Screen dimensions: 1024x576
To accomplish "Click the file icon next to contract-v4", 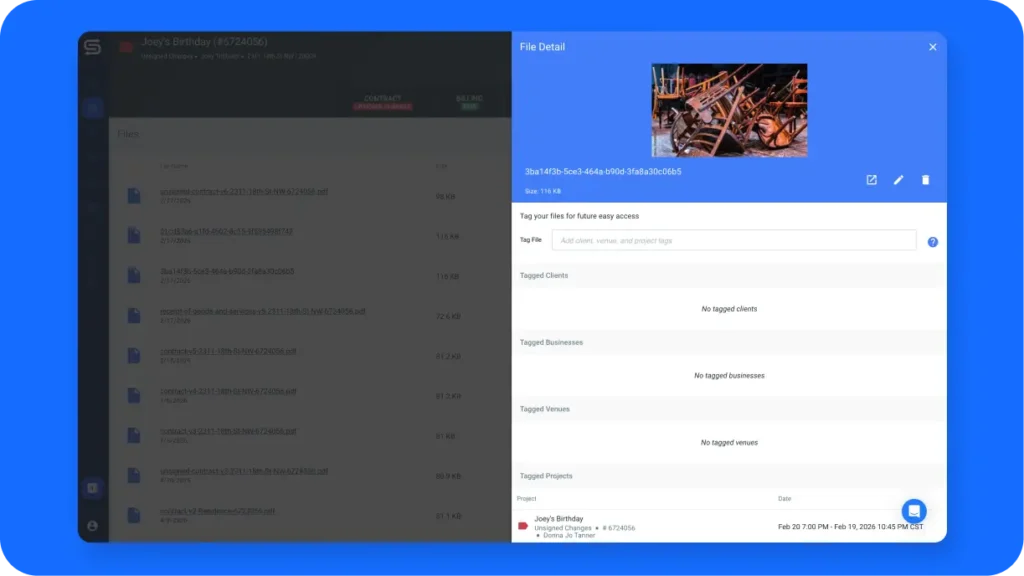I will (x=134, y=395).
